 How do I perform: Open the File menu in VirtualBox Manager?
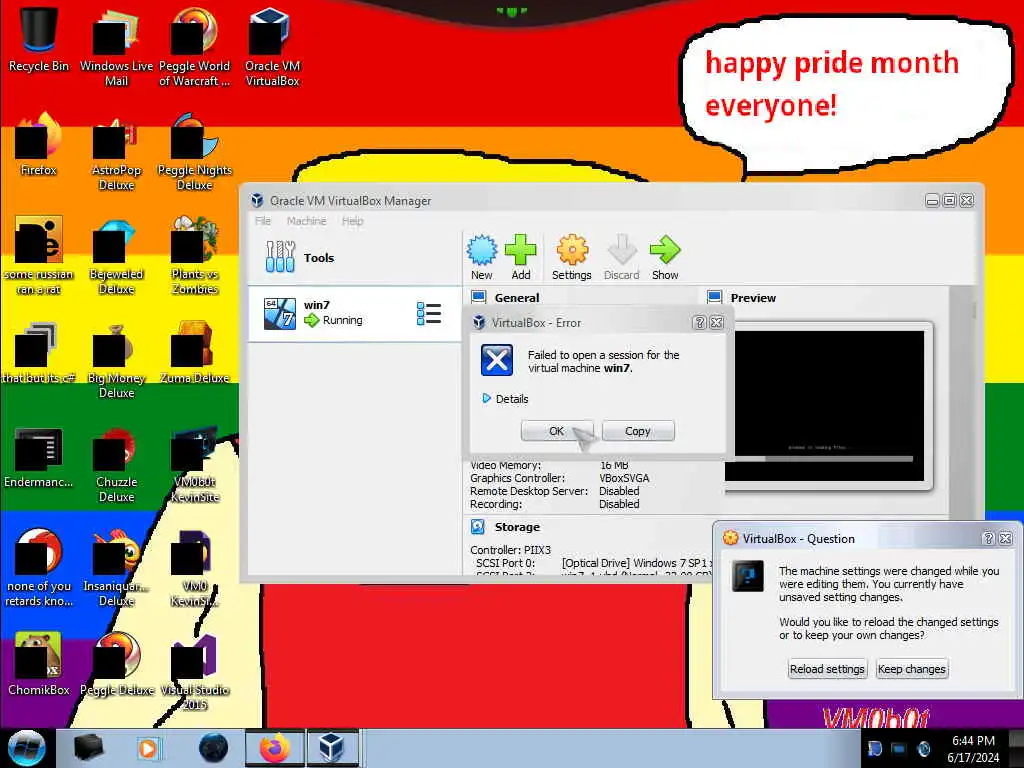(x=263, y=221)
